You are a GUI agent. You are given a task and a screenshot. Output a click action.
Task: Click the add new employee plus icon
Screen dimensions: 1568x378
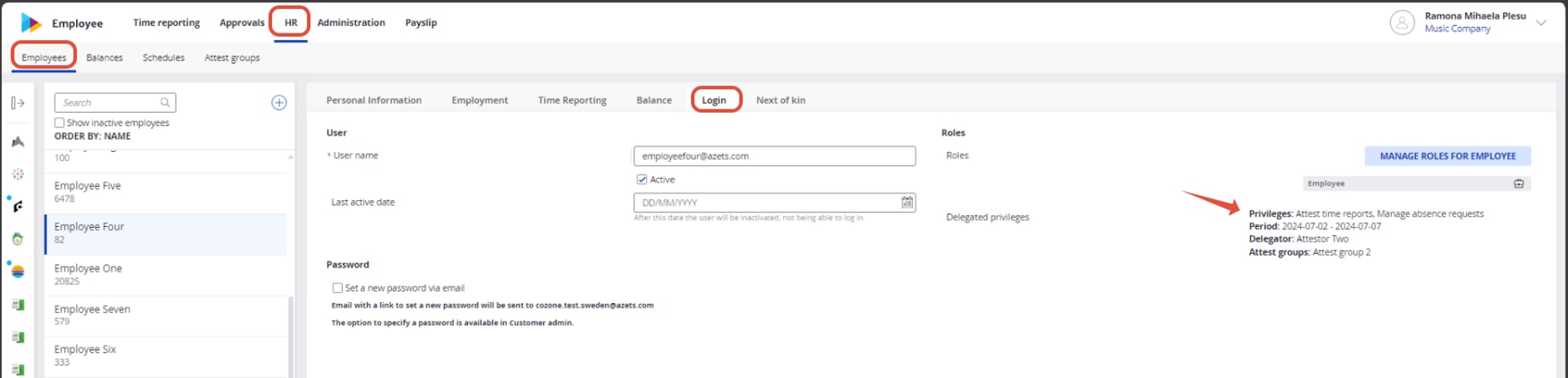coord(278,103)
